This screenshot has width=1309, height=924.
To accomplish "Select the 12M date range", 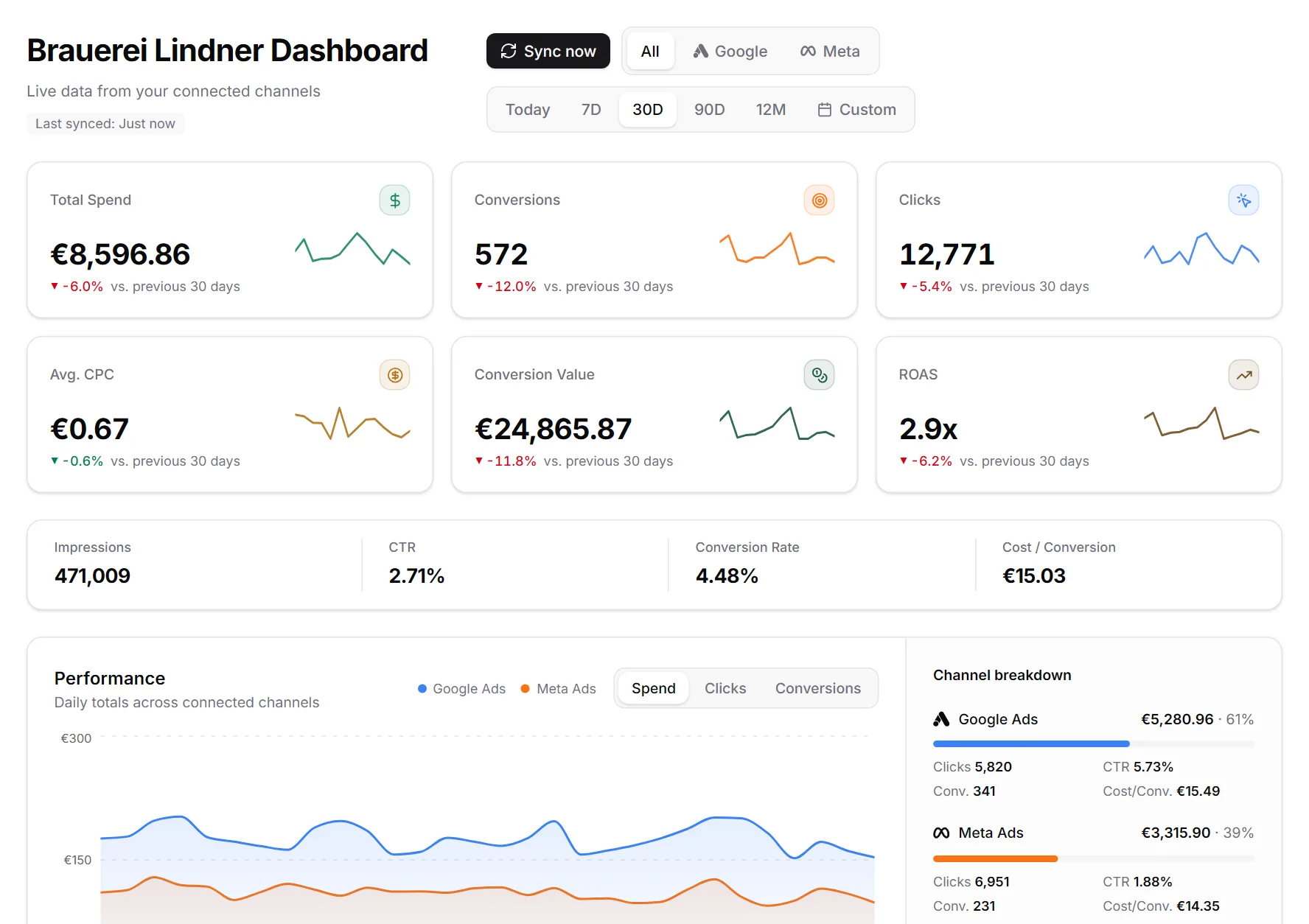I will (x=771, y=110).
